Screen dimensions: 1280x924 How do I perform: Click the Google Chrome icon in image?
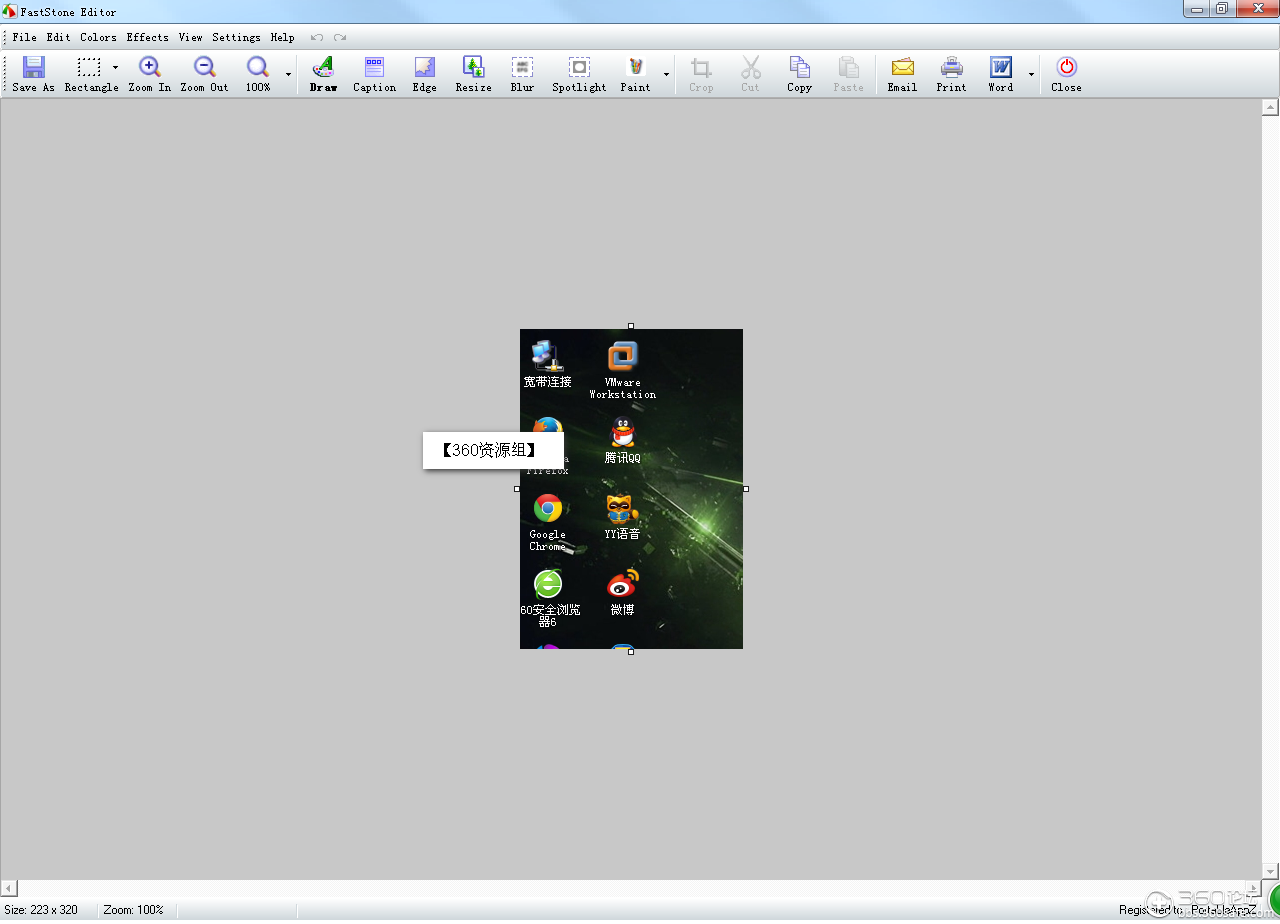coord(547,509)
